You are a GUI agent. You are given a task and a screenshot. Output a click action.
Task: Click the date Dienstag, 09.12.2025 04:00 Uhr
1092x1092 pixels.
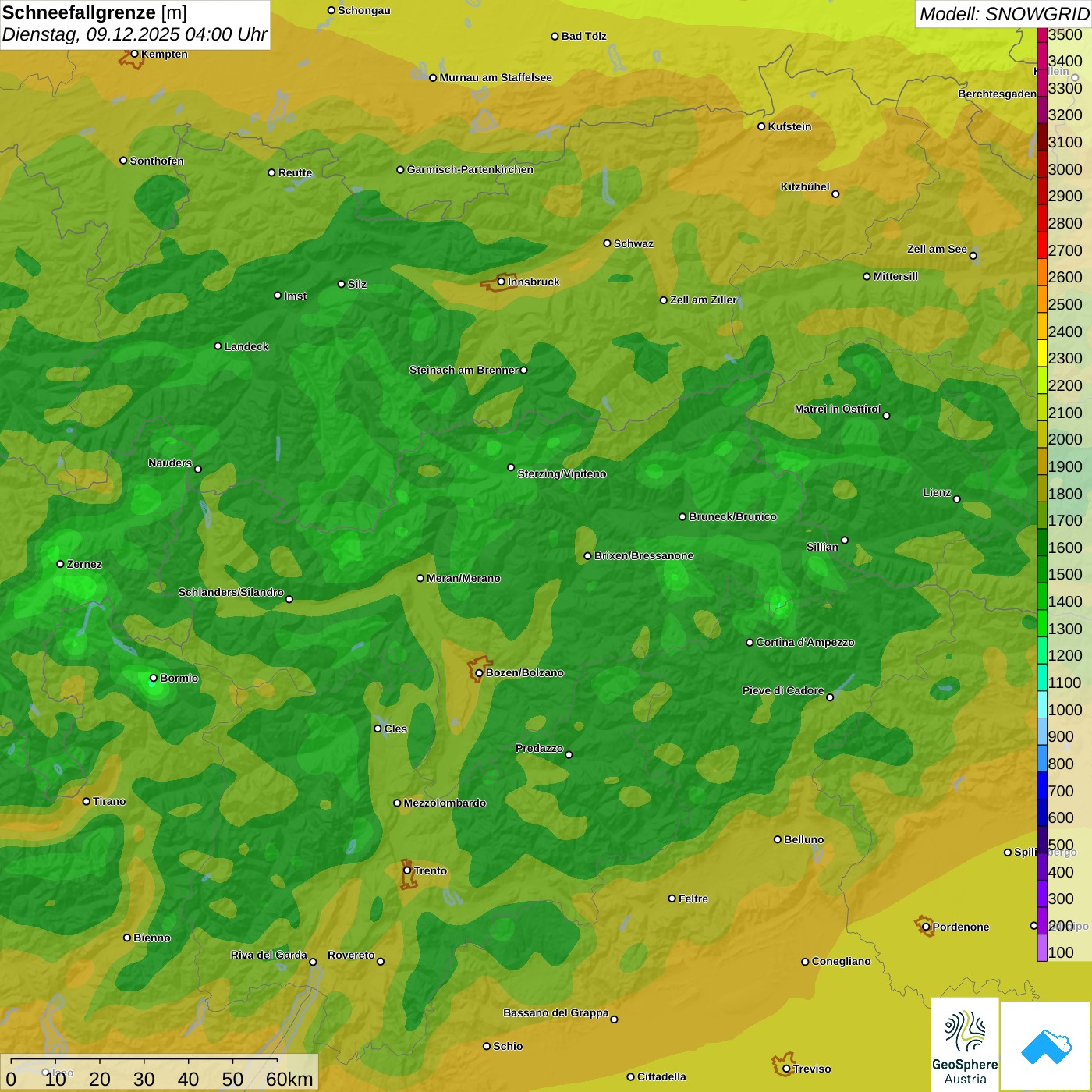(x=134, y=34)
